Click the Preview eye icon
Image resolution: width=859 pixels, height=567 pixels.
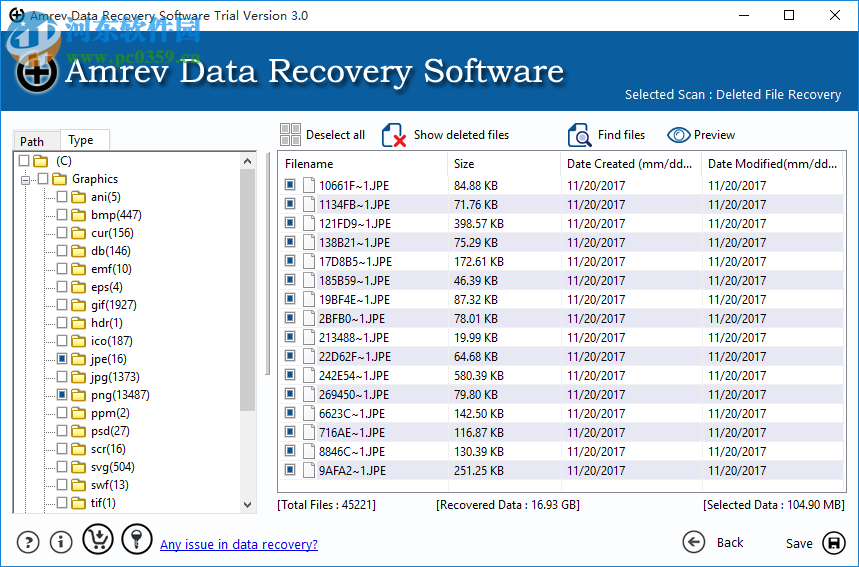click(x=678, y=134)
